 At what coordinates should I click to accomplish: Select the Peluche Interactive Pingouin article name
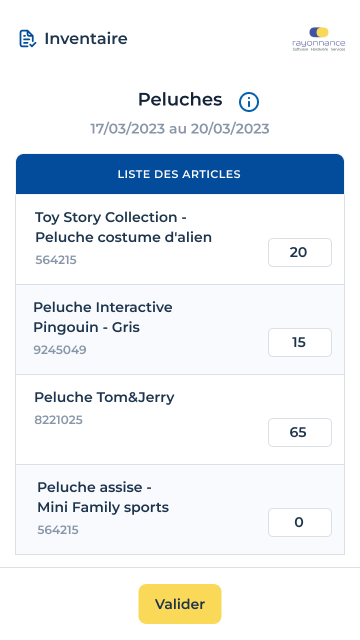(x=103, y=317)
